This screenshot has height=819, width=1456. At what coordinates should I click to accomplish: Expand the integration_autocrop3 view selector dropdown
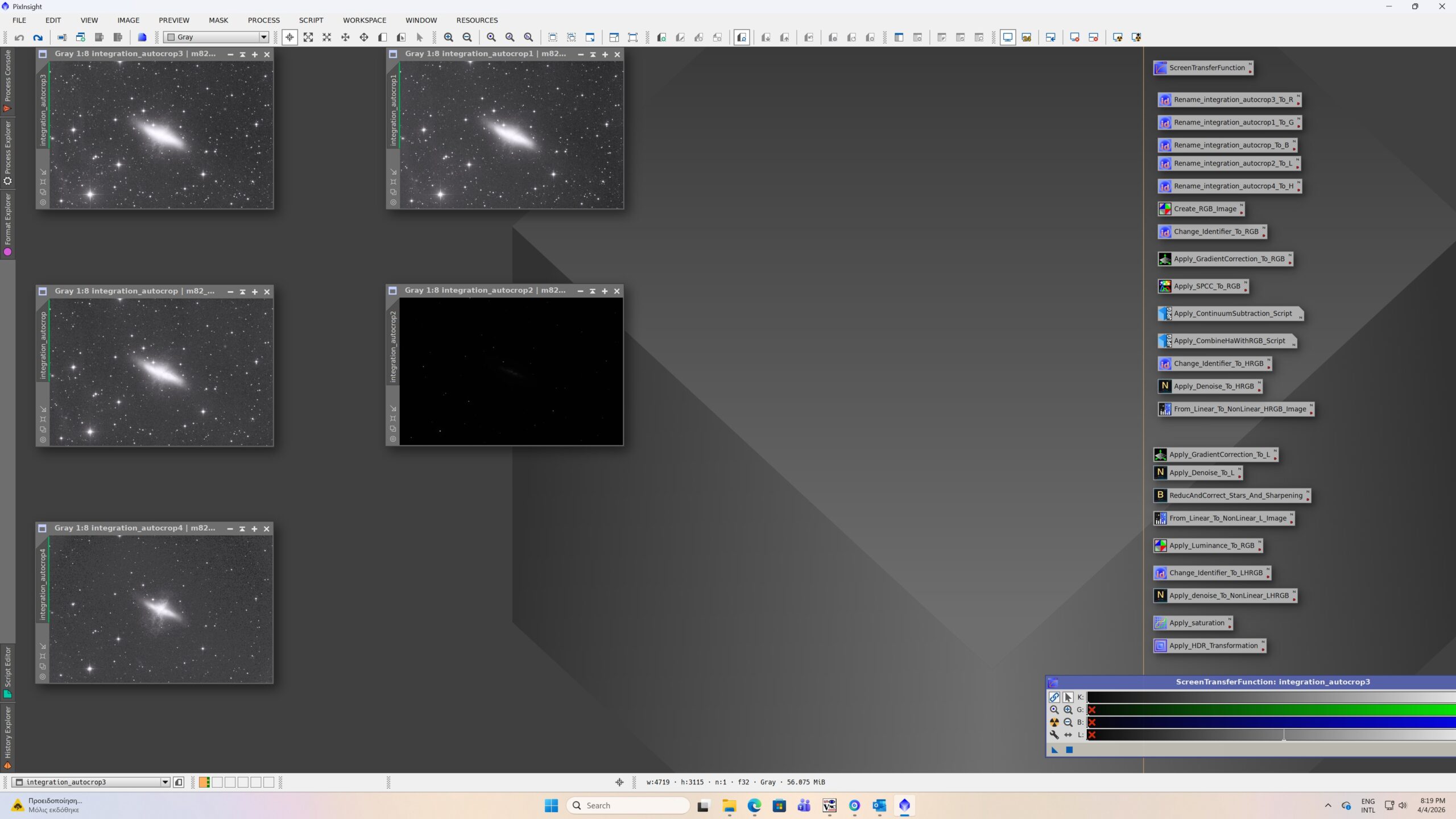pos(165,782)
